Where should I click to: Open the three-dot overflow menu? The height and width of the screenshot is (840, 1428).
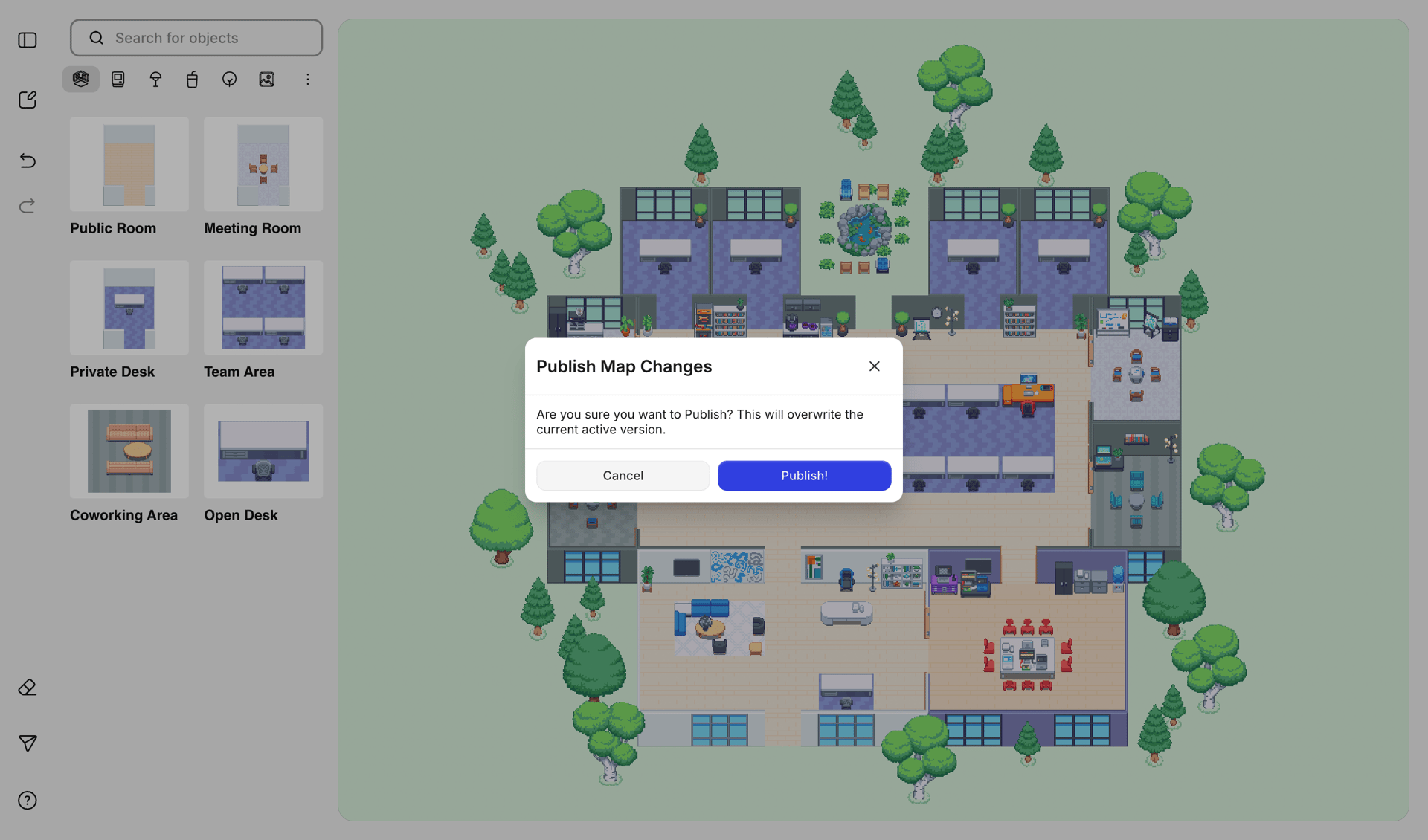pyautogui.click(x=307, y=79)
